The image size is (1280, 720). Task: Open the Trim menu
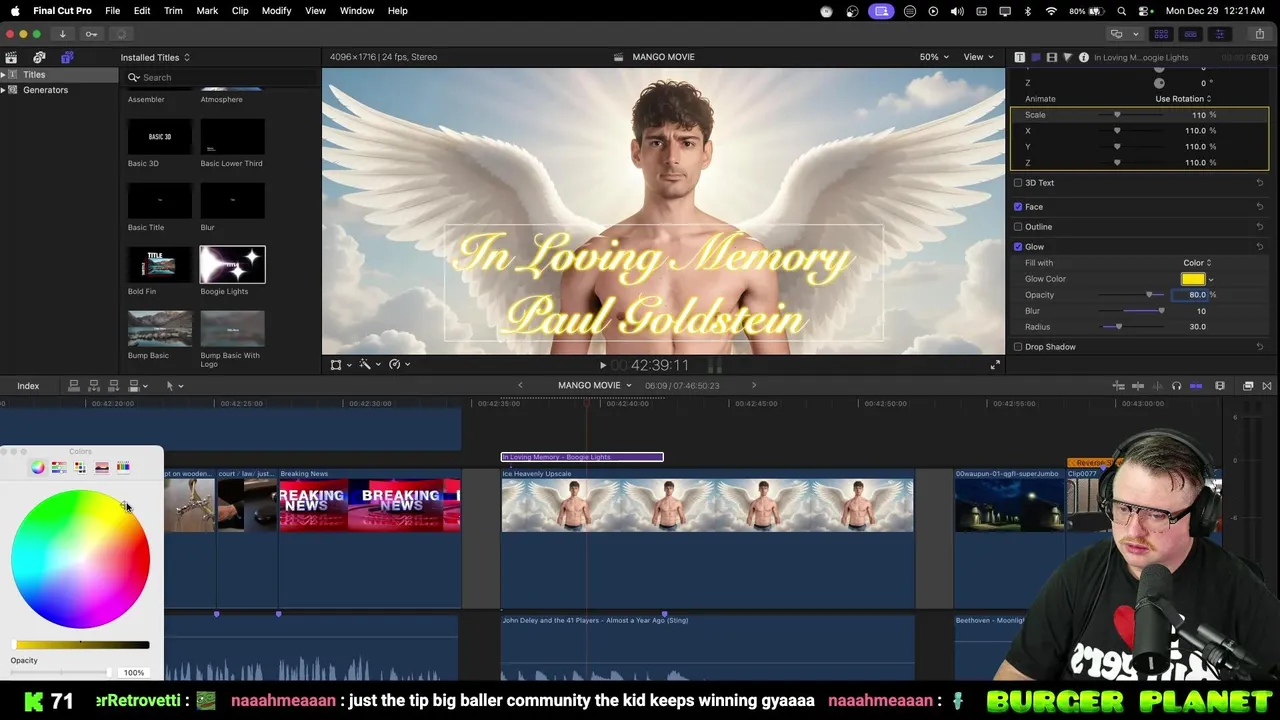pyautogui.click(x=173, y=11)
